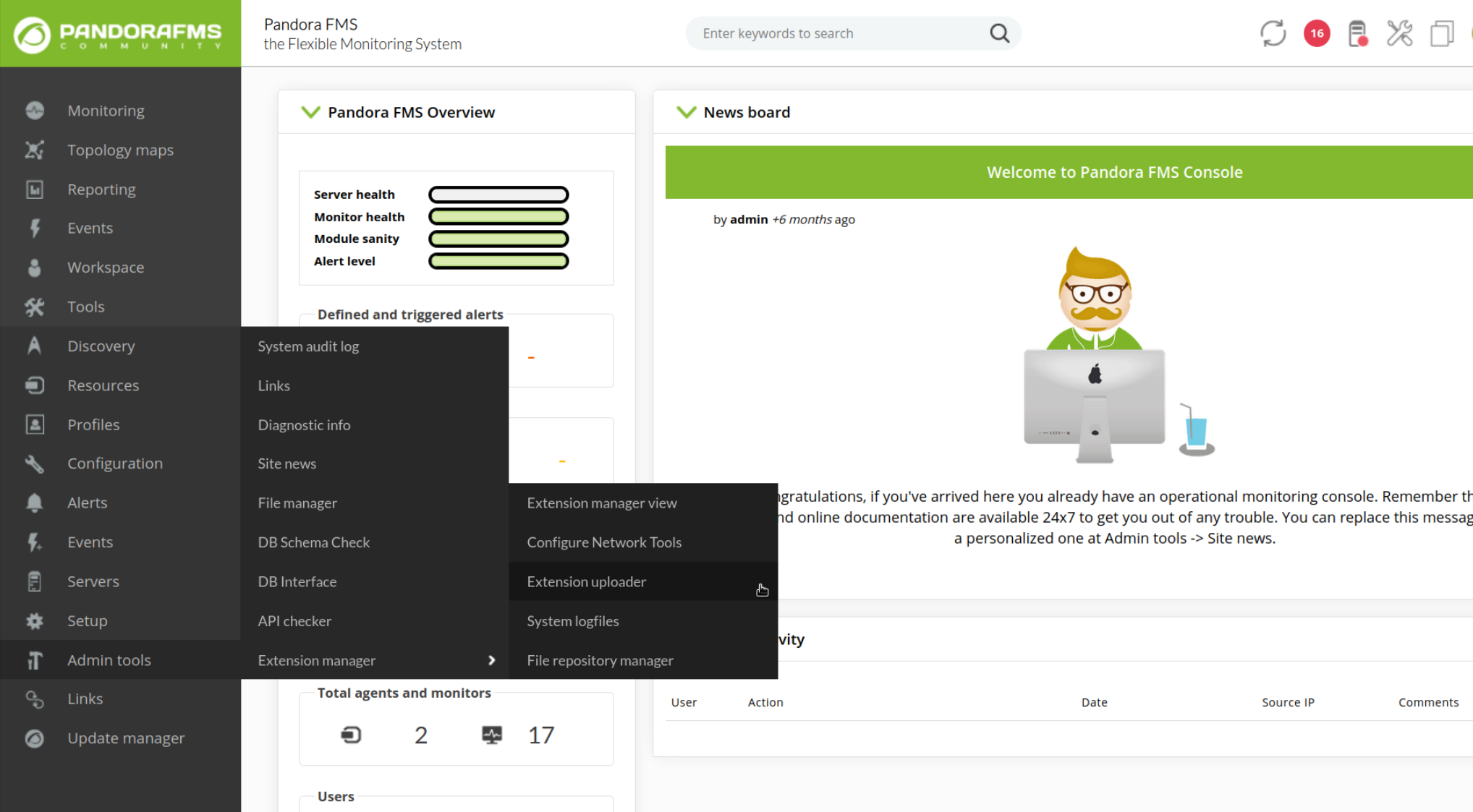Viewport: 1473px width, 812px height.
Task: Open the red 16 notifications badge
Action: (1317, 33)
